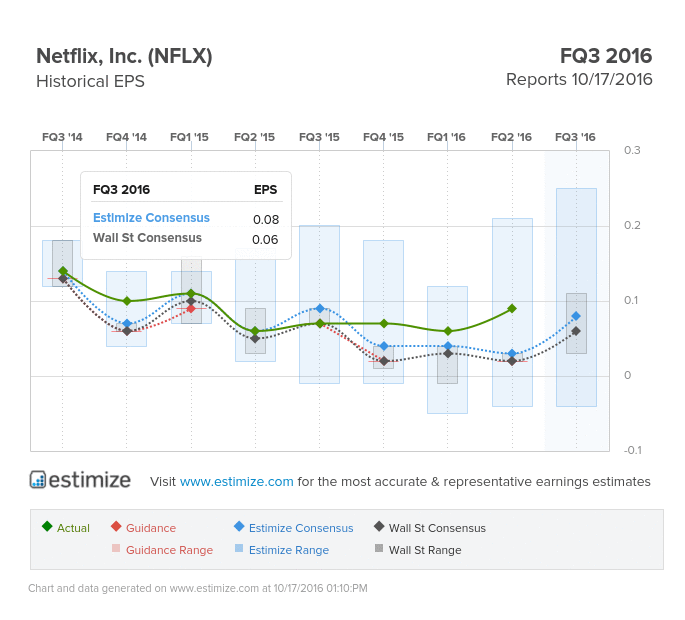The height and width of the screenshot is (620, 685).
Task: Toggle the Guidance legend entry
Action: pyautogui.click(x=144, y=527)
